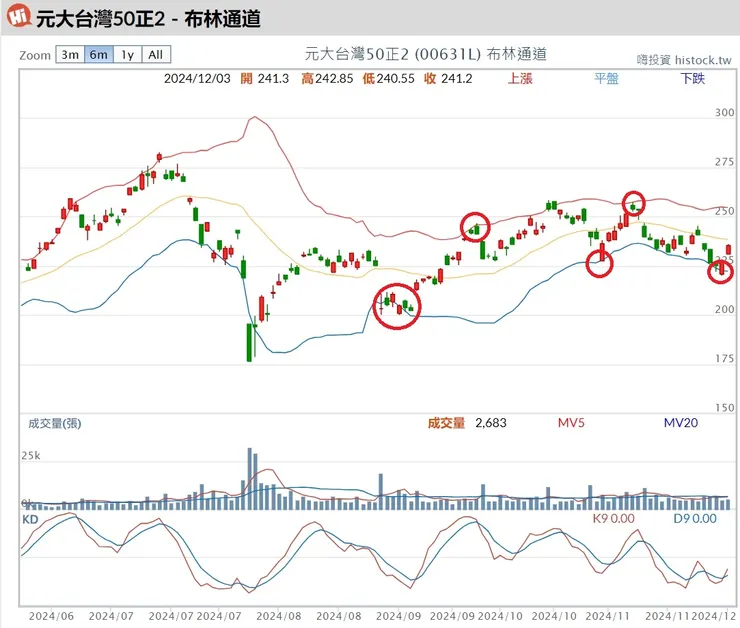Click the 300 price axis label

click(x=724, y=112)
